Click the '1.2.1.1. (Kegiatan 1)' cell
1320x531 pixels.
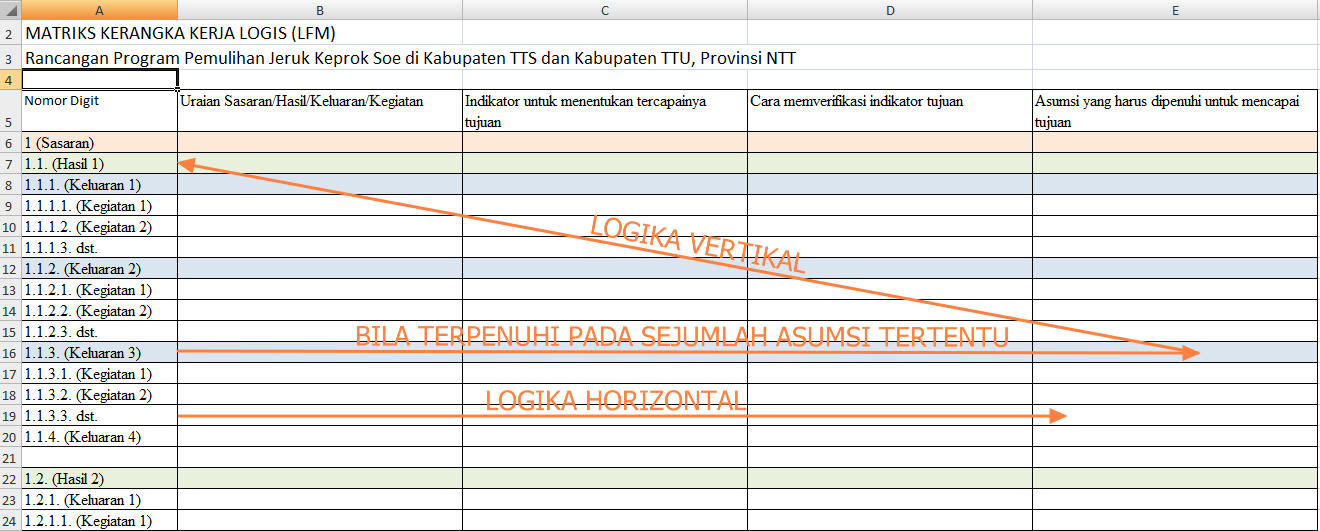point(99,521)
